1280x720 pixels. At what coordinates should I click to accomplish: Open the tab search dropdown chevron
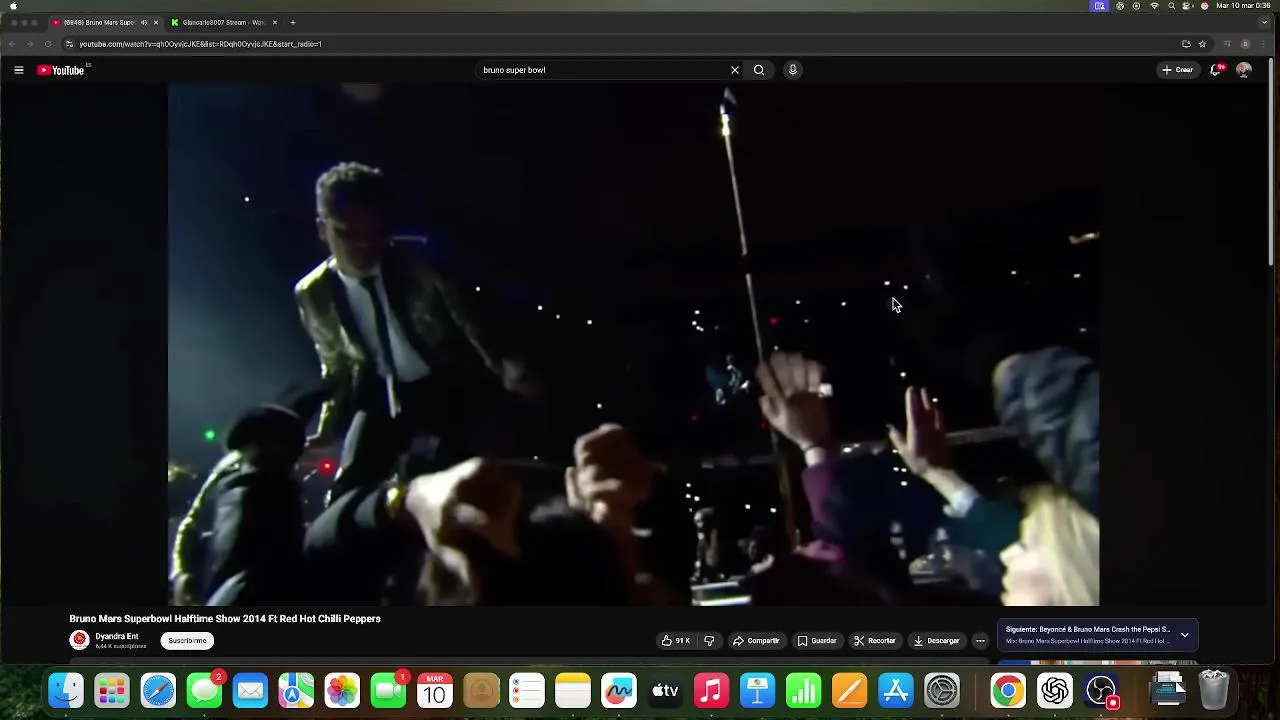(x=1264, y=22)
